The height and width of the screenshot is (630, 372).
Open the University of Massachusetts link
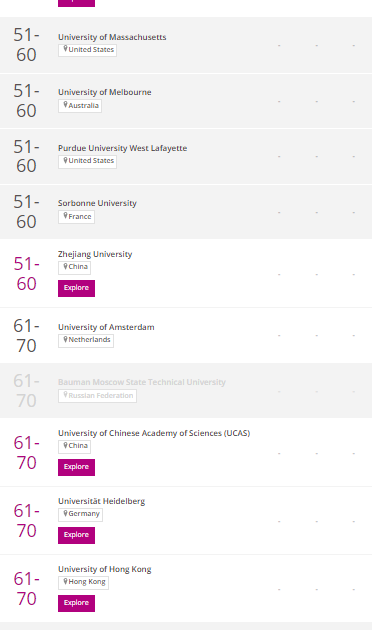(x=112, y=37)
